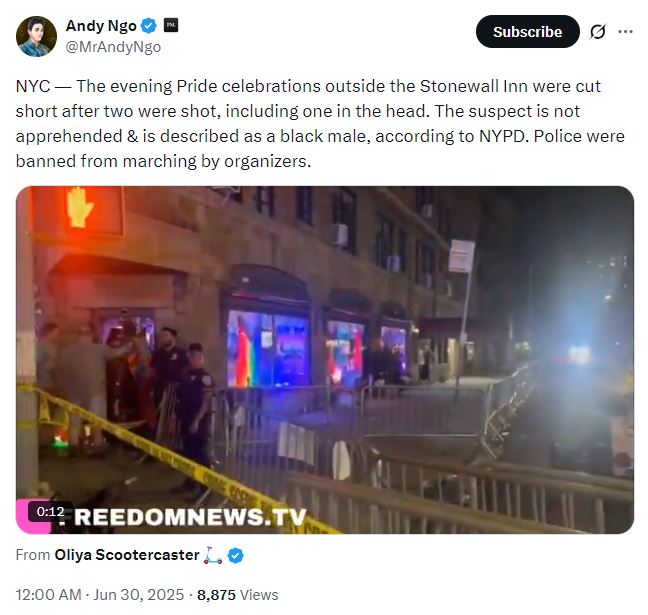This screenshot has height=615, width=648.
Task: Click the rainbow flag window in the video
Action: click(x=267, y=349)
